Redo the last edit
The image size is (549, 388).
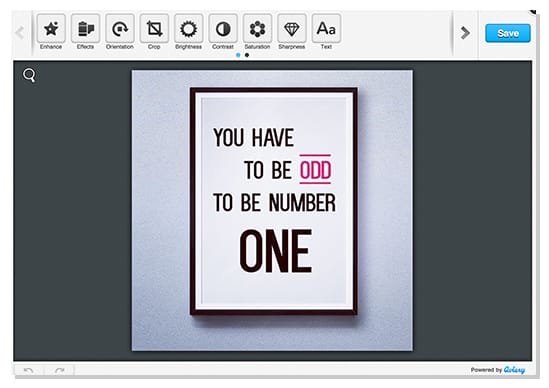[59, 370]
